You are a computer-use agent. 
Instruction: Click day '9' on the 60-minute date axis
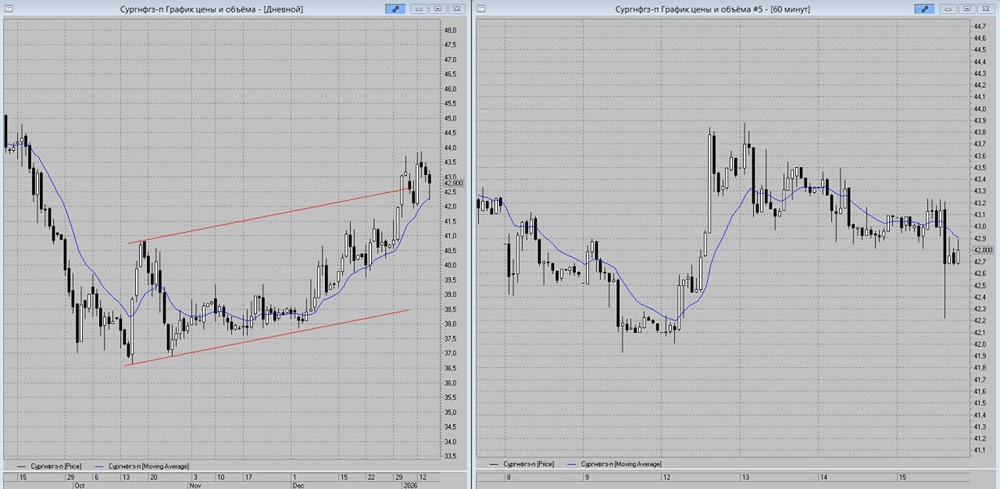[587, 477]
